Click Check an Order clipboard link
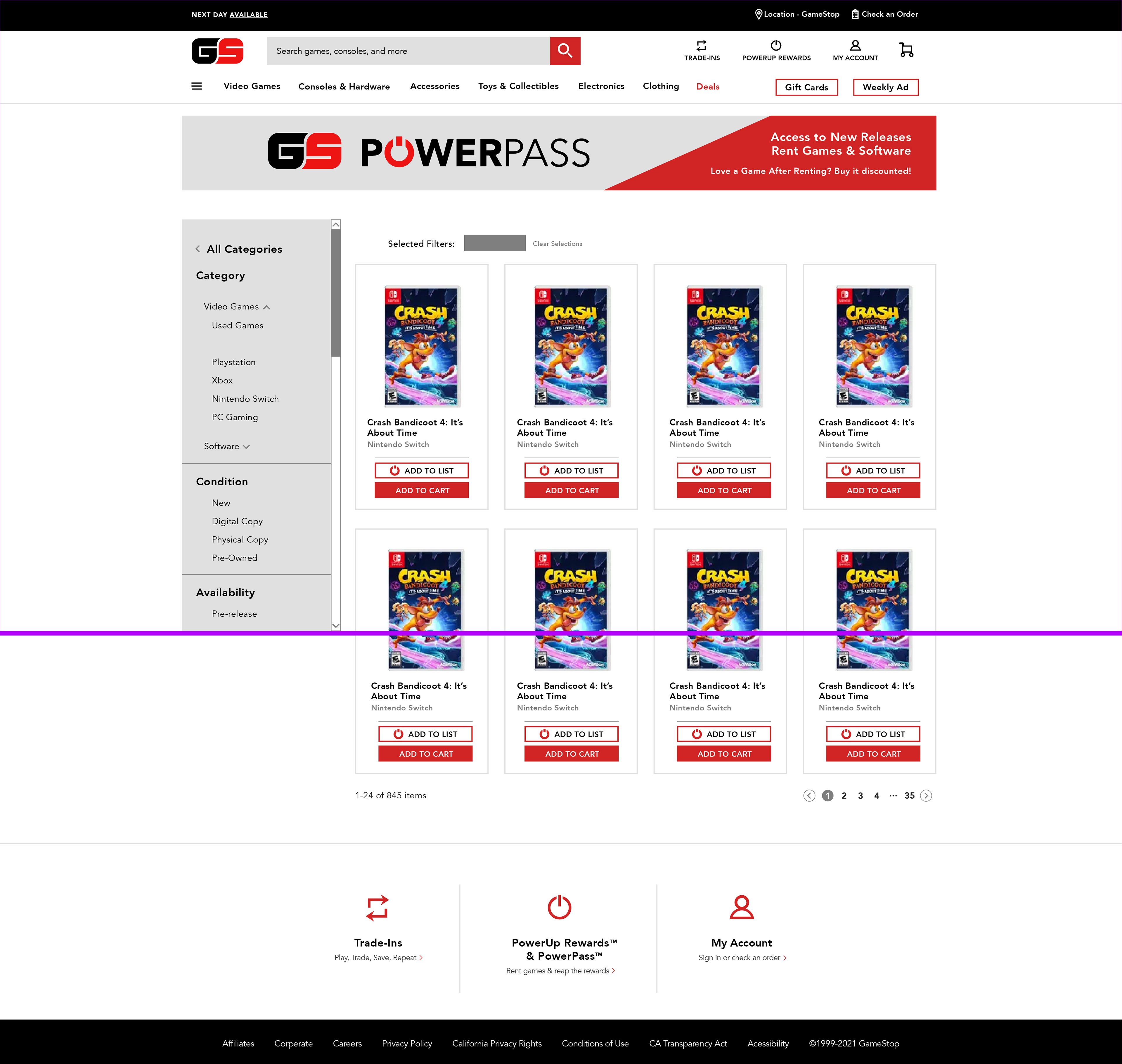This screenshot has width=1122, height=1064. click(x=884, y=14)
